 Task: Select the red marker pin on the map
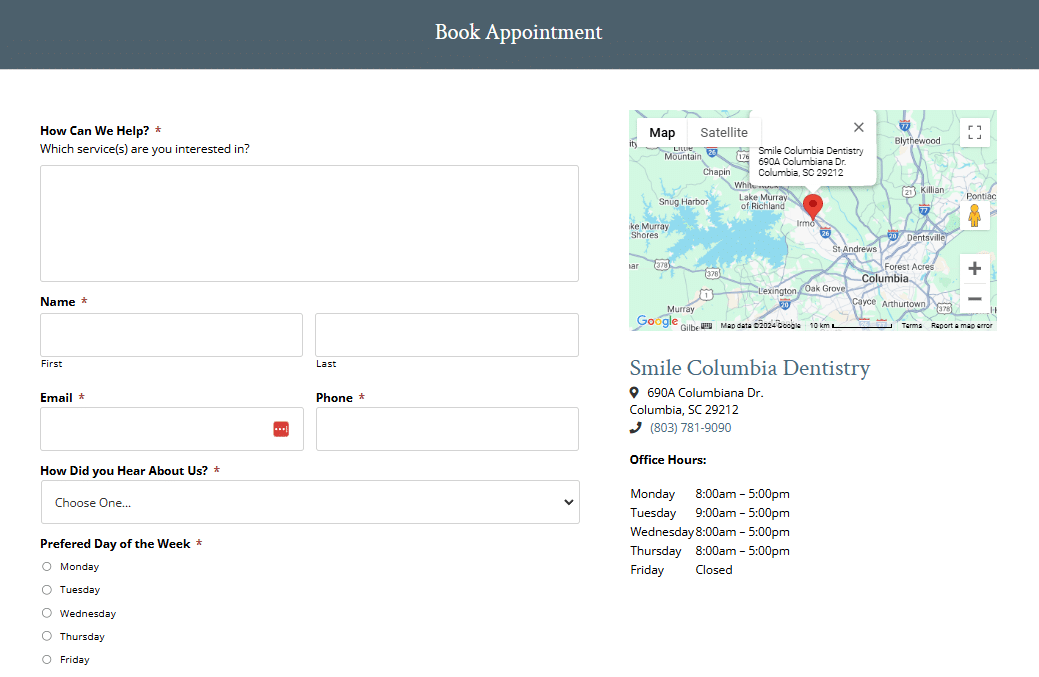click(812, 205)
